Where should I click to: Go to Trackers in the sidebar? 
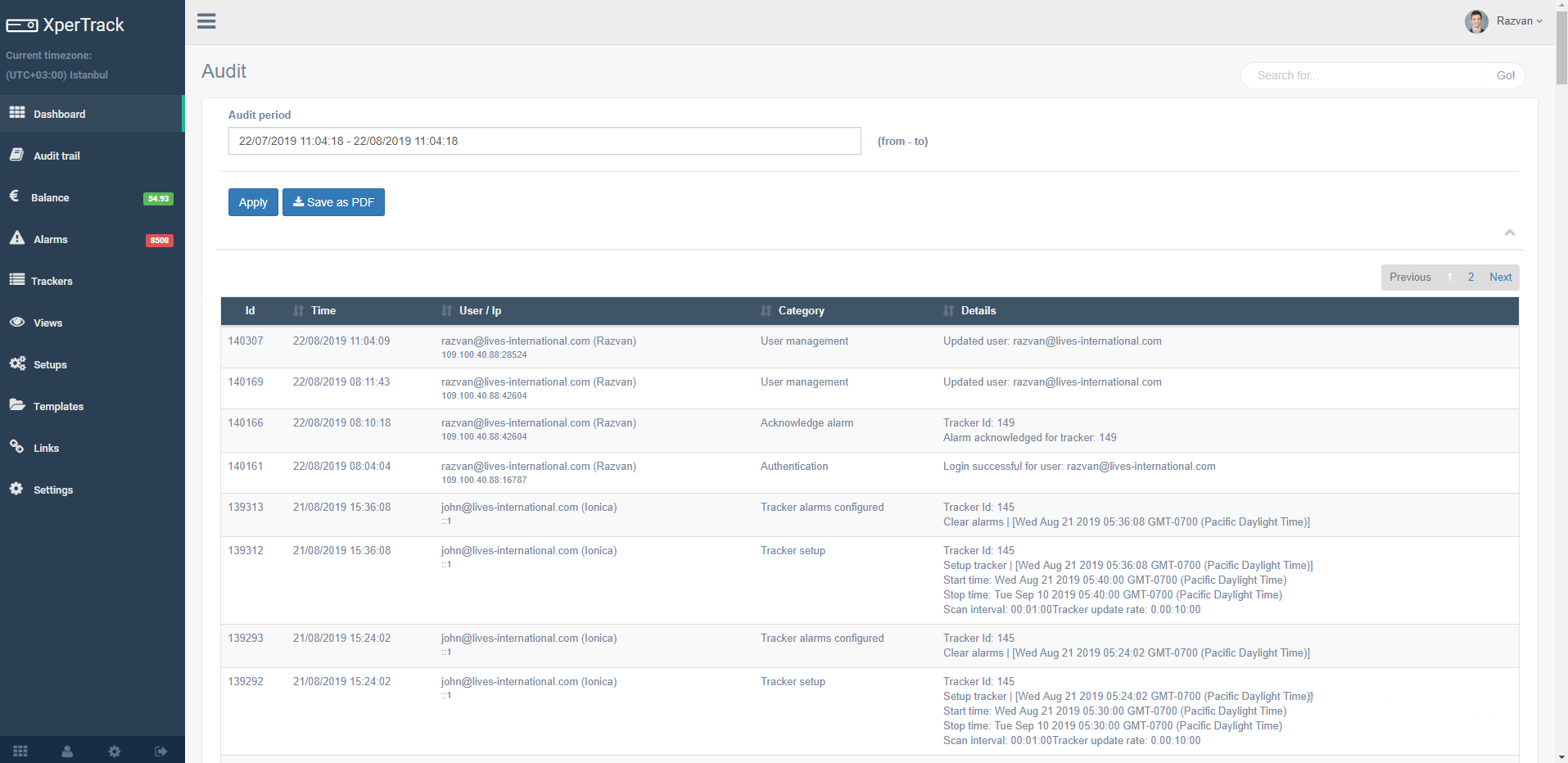click(52, 281)
